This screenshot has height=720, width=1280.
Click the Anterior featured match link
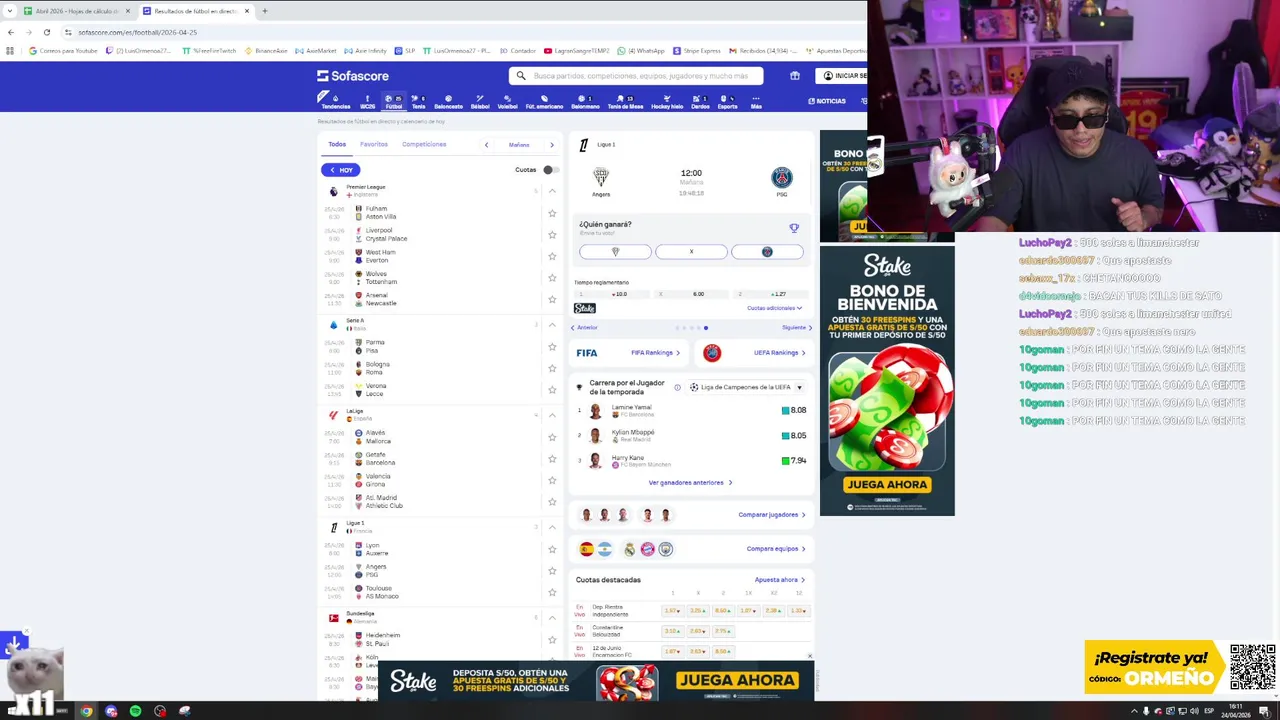(x=584, y=328)
